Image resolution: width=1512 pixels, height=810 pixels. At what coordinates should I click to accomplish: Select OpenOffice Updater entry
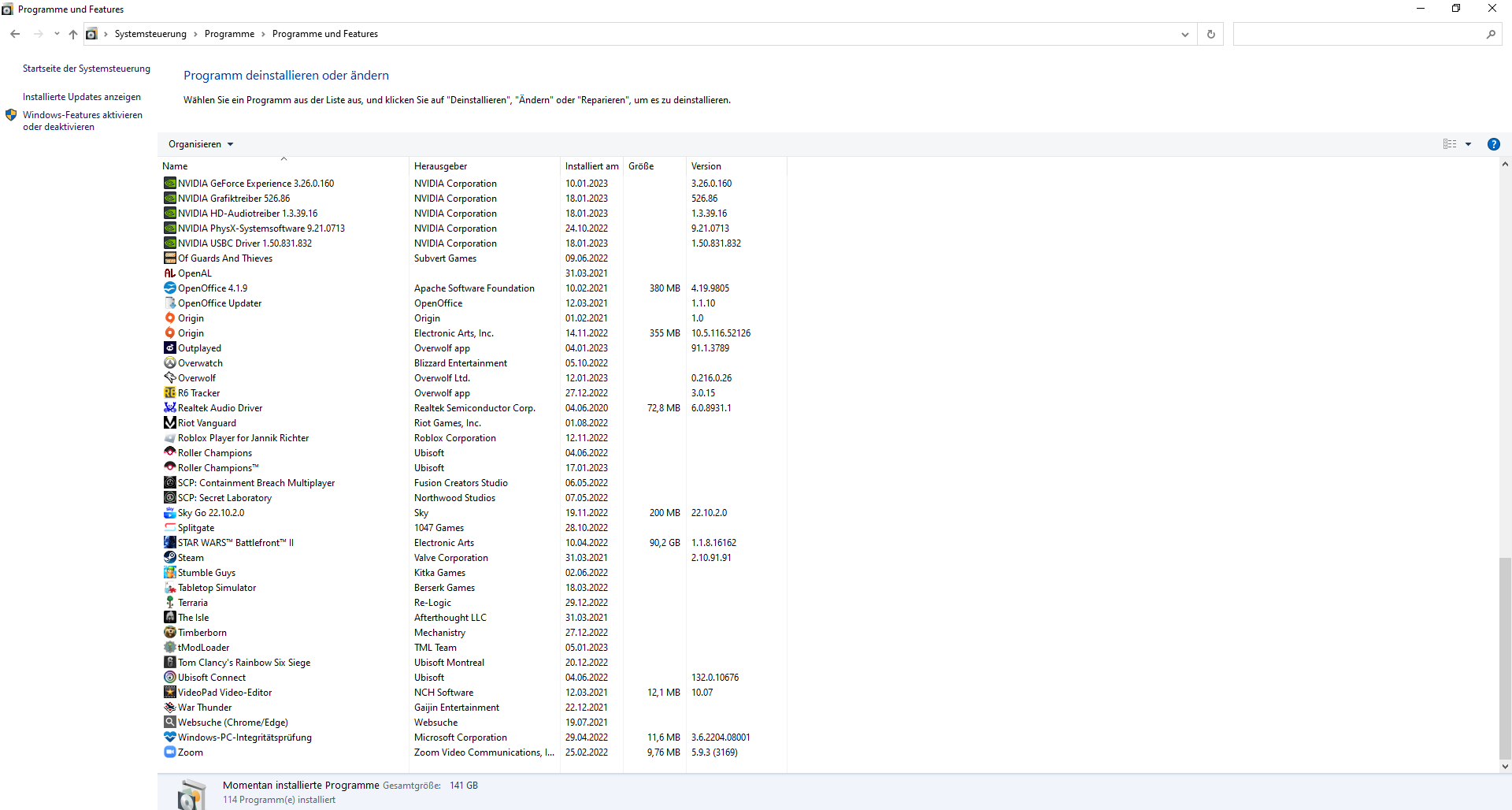point(473,303)
